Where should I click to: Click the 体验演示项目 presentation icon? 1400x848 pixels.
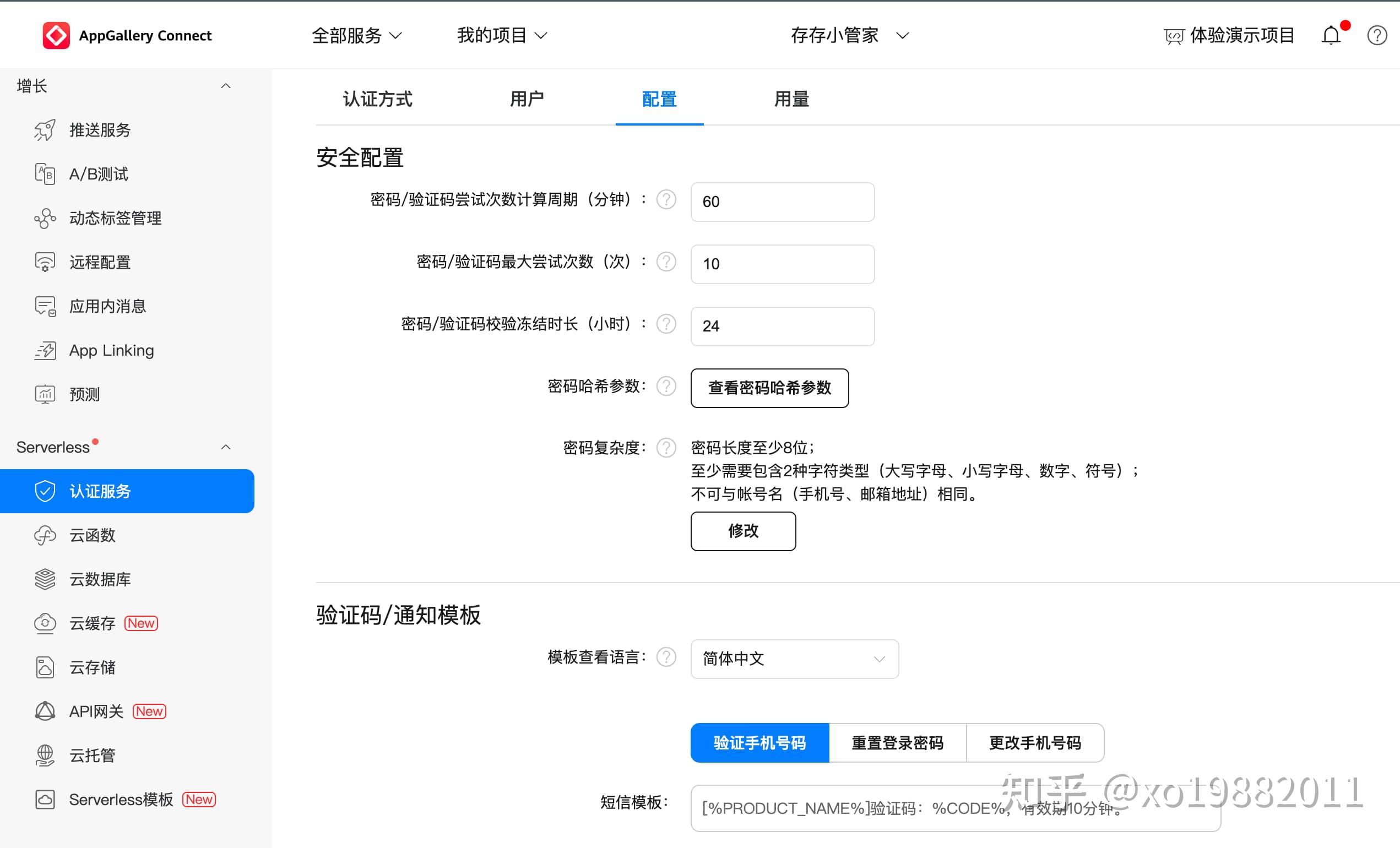pos(1174,36)
